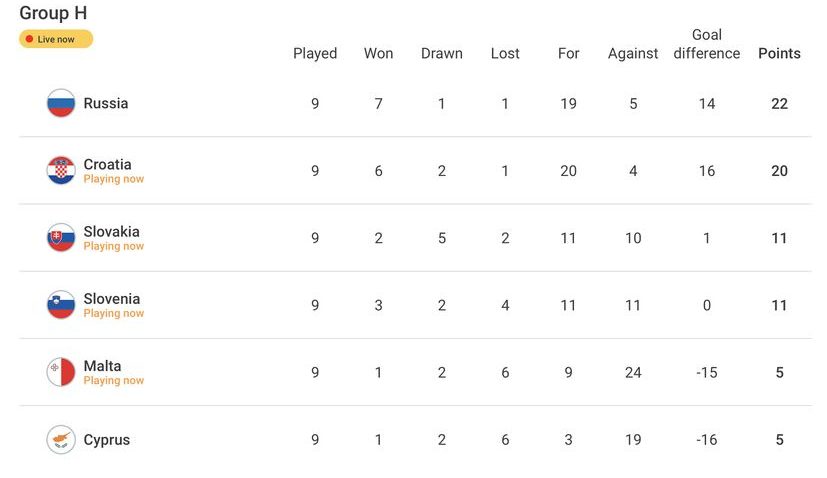Click the Live now badge

pos(56,39)
